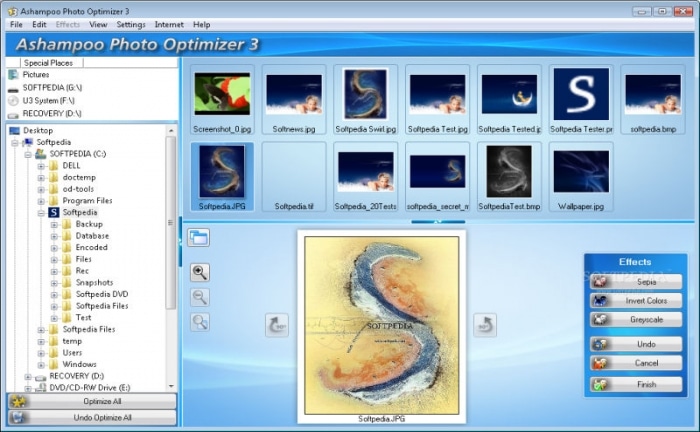Open RECOVERY (D:\) shortcut in Special Places
Image resolution: width=700 pixels, height=432 pixels.
(x=52, y=113)
